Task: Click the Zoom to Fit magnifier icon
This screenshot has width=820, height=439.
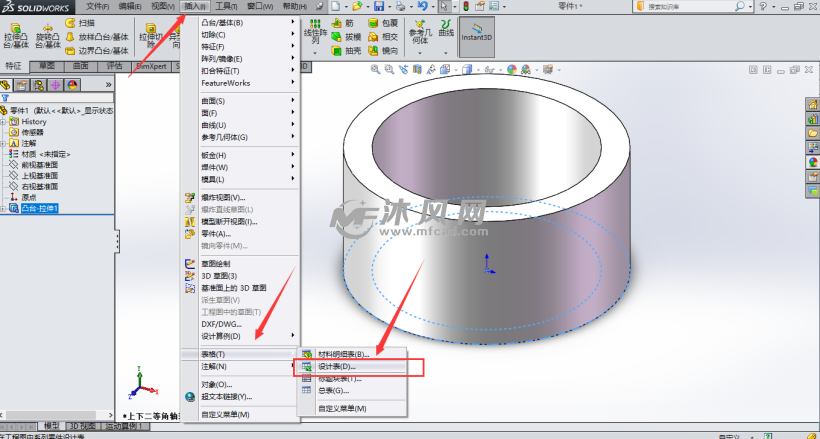Action: click(x=375, y=69)
